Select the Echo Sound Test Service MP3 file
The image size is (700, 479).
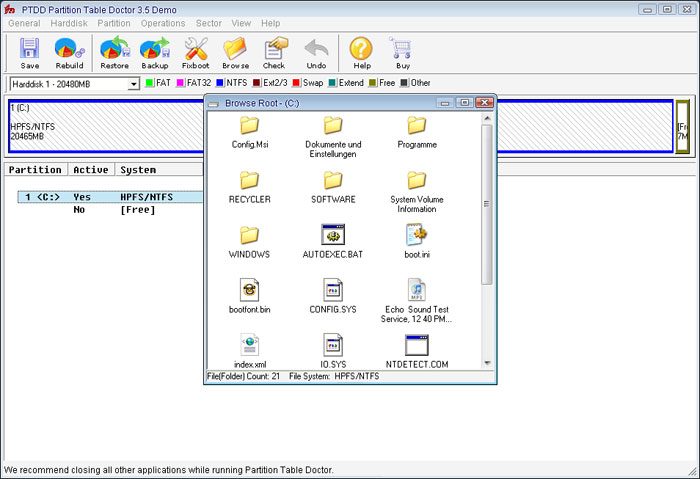[417, 301]
